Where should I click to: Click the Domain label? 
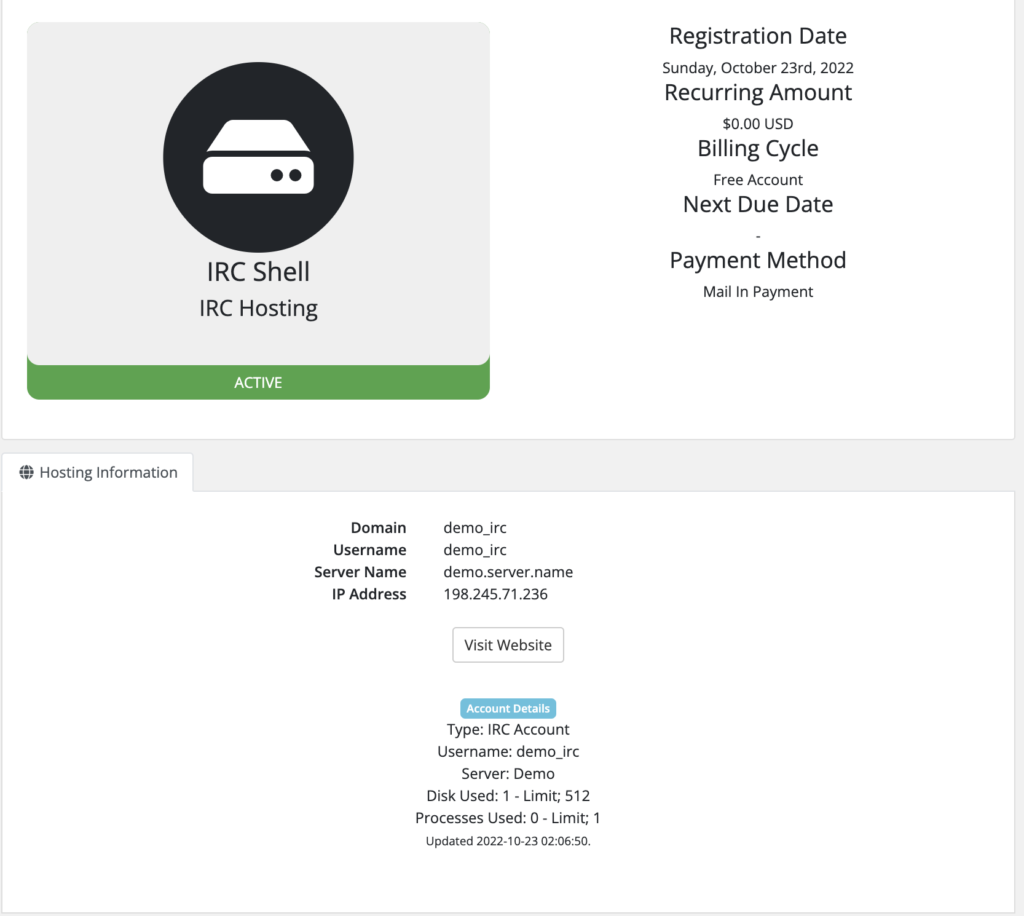pyautogui.click(x=378, y=528)
